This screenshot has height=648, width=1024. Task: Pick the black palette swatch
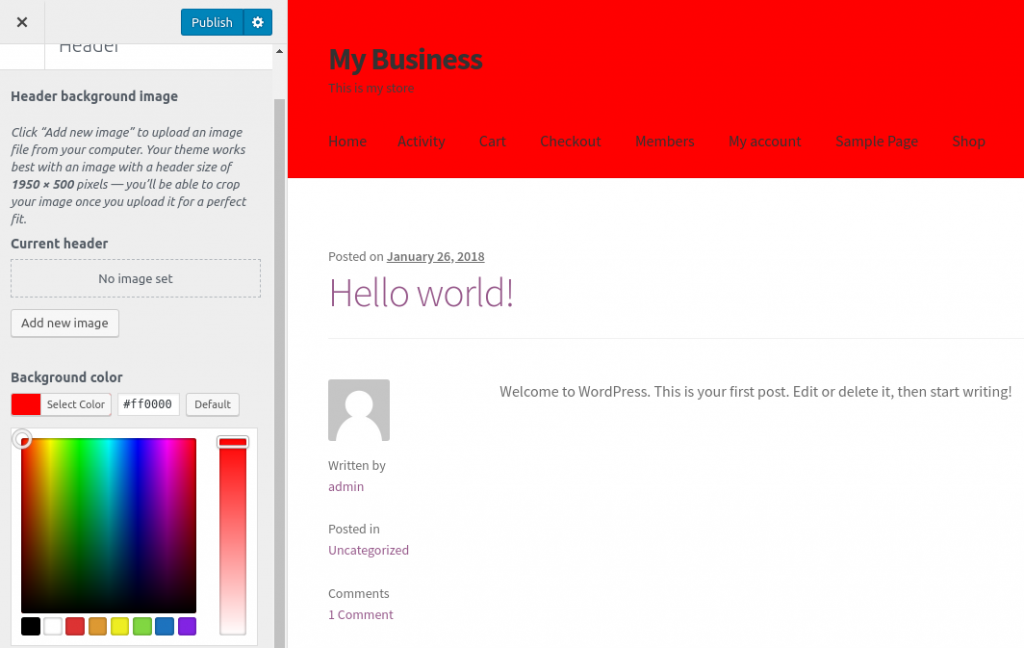tap(31, 626)
